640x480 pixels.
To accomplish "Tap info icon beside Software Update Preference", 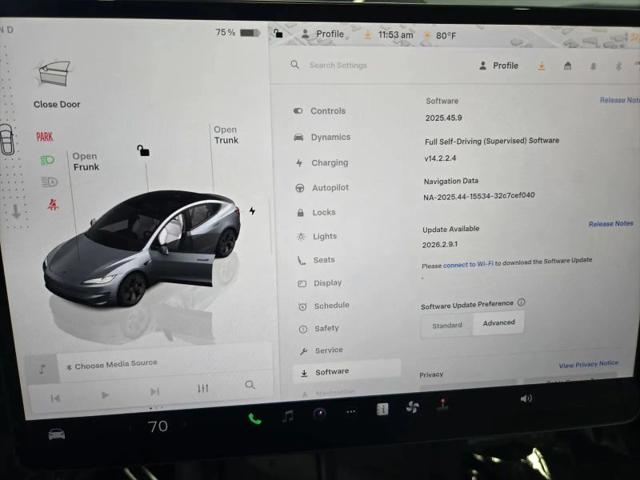I will tap(521, 302).
